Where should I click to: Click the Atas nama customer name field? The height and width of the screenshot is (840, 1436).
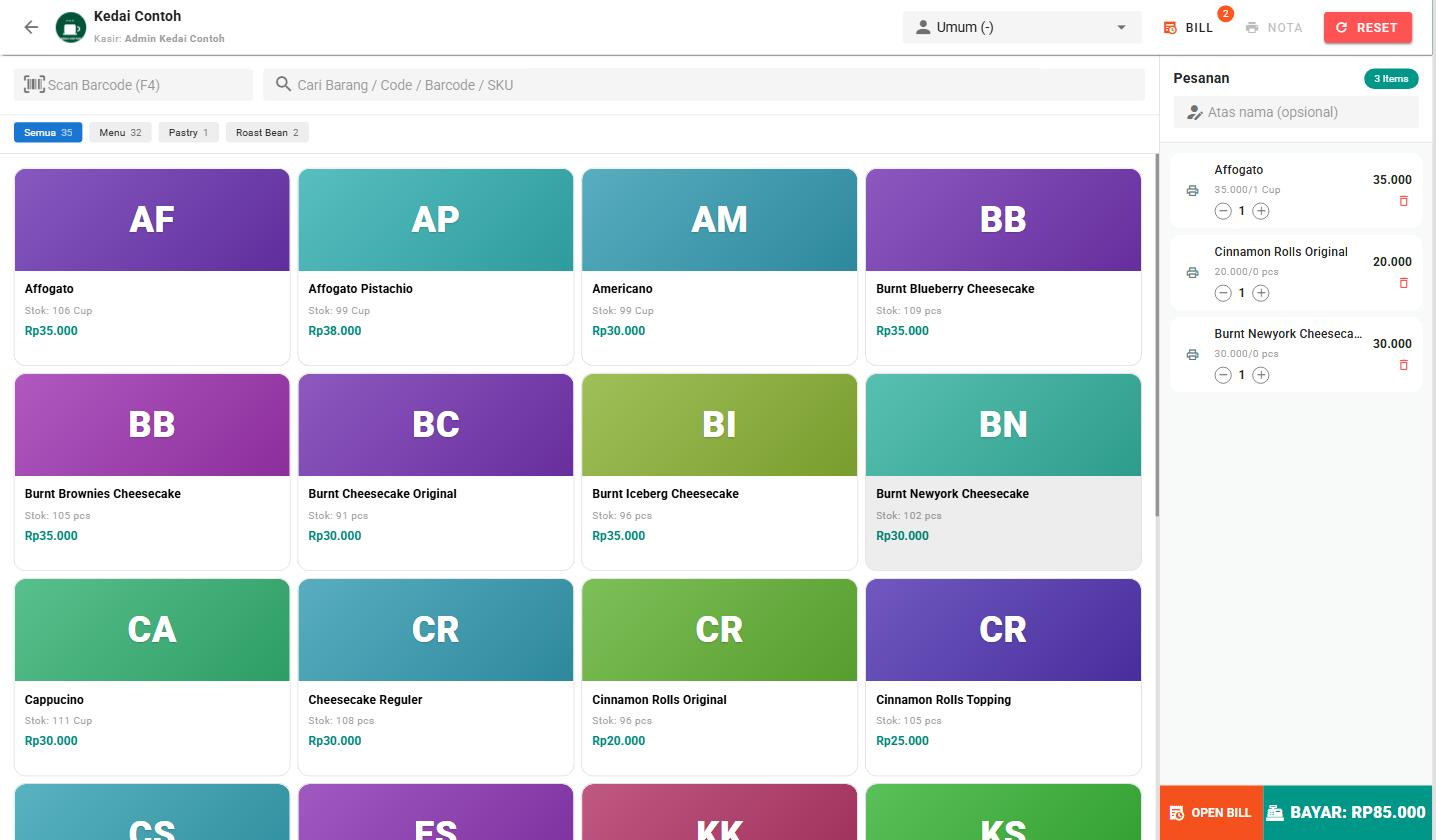[1296, 112]
